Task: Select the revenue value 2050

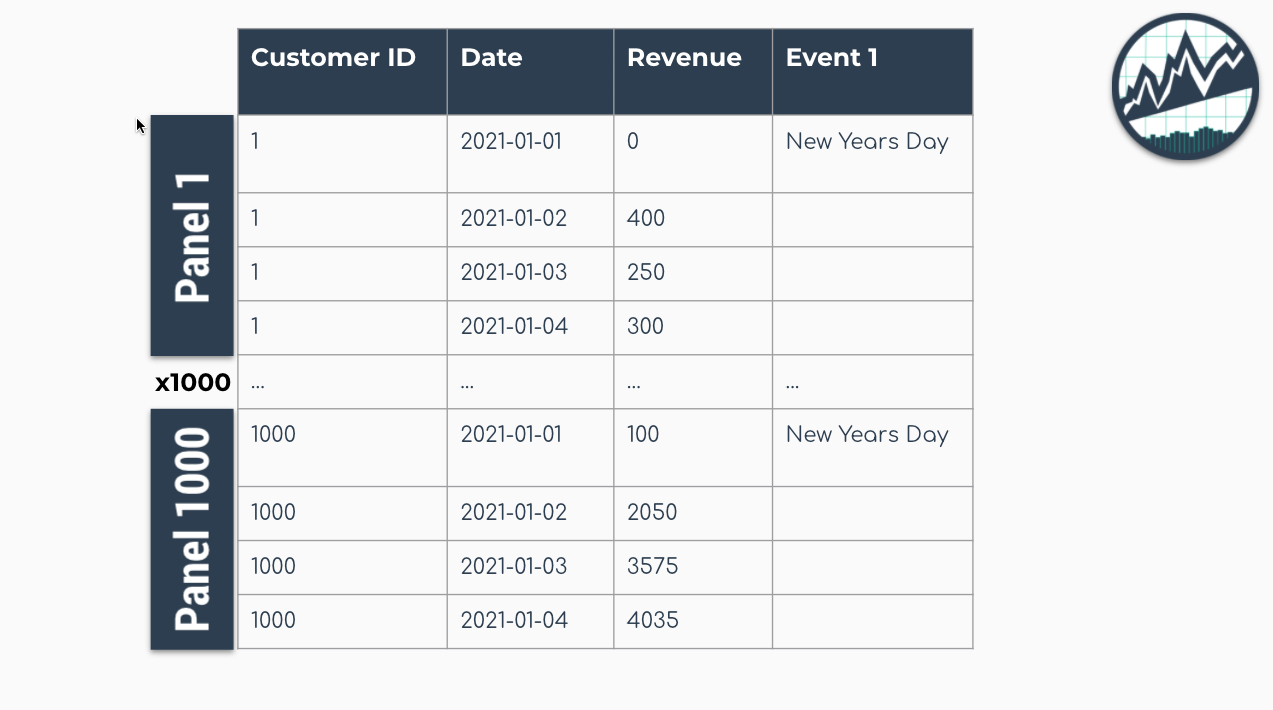Action: pyautogui.click(x=652, y=513)
